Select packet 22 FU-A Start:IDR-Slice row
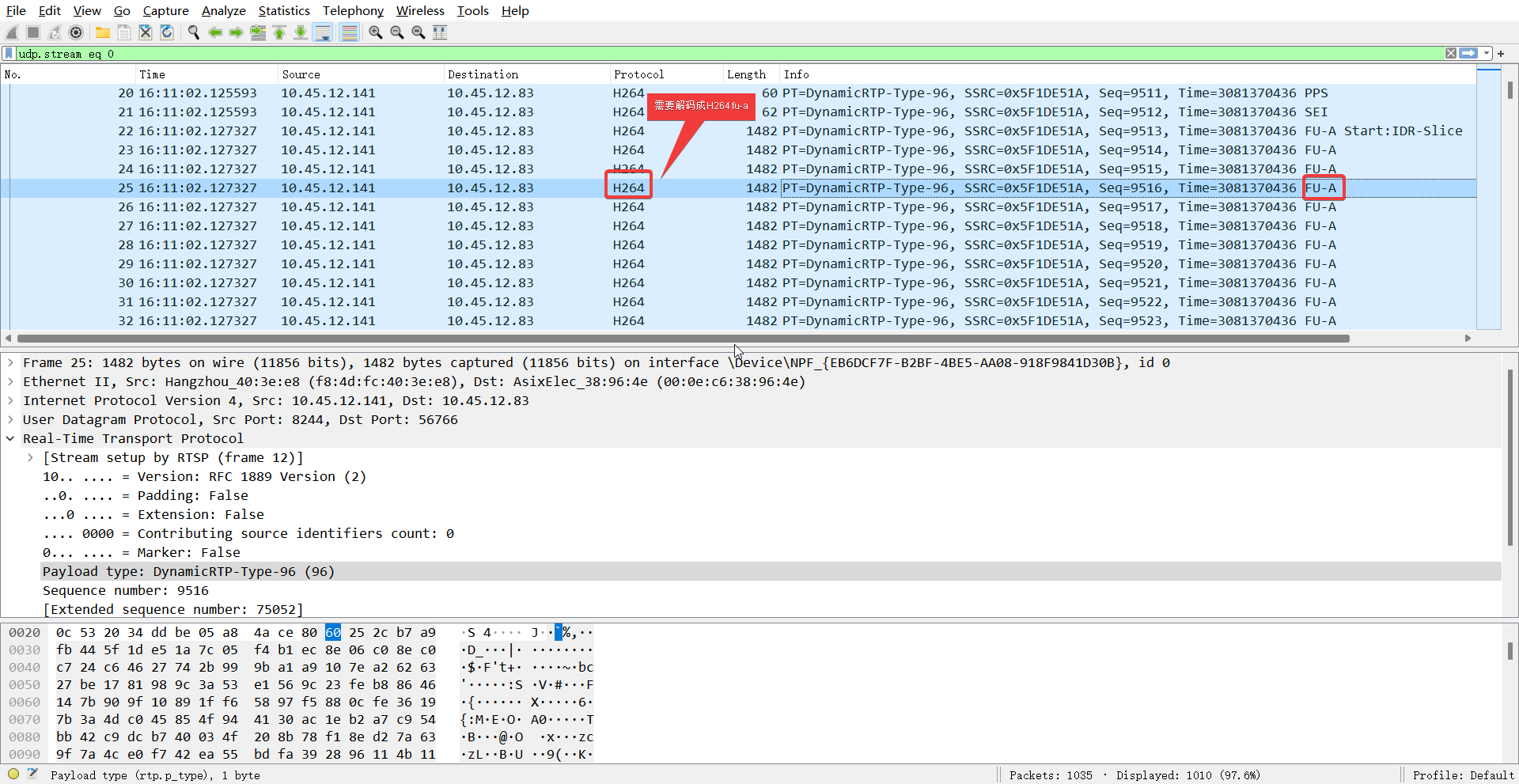 click(738, 131)
